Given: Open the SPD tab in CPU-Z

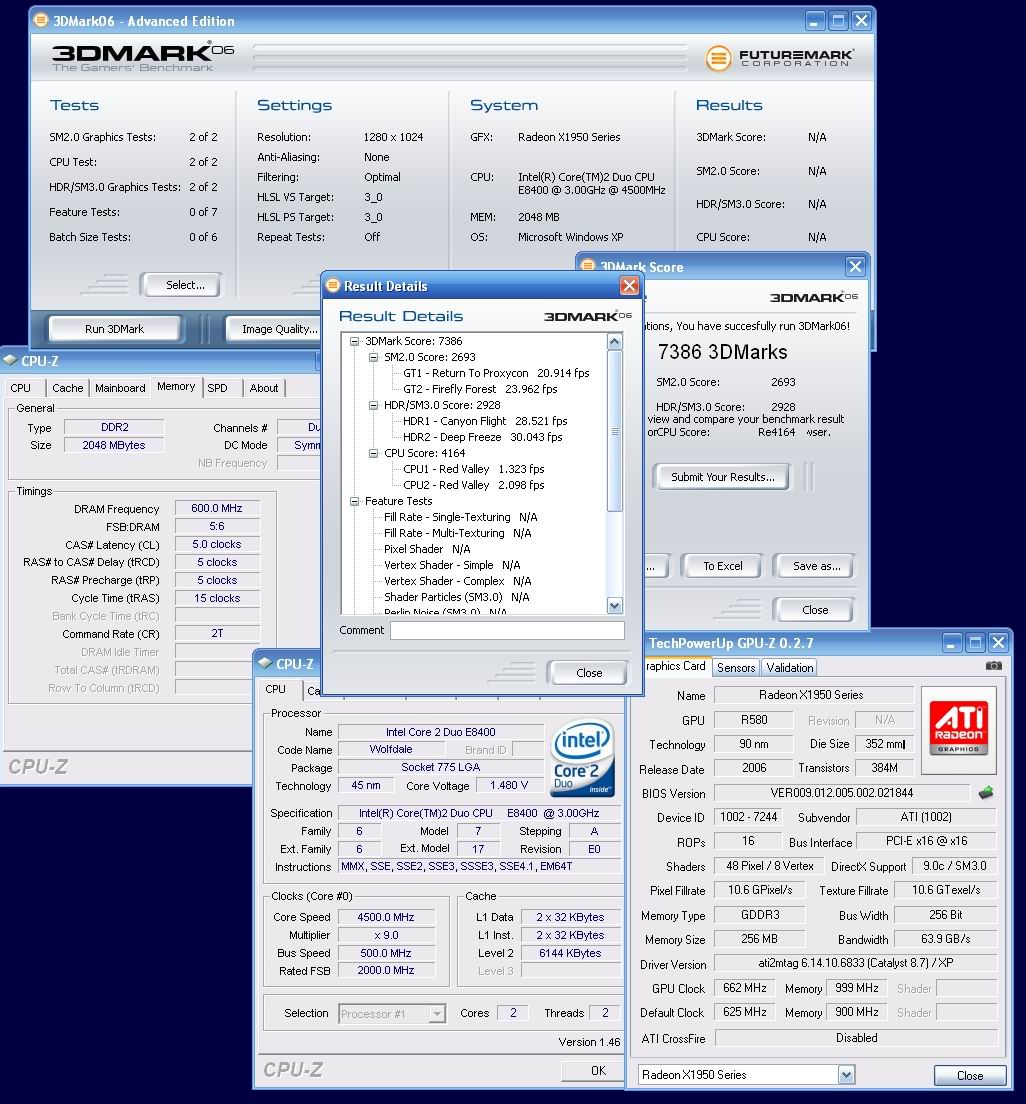Looking at the screenshot, I should (x=218, y=388).
